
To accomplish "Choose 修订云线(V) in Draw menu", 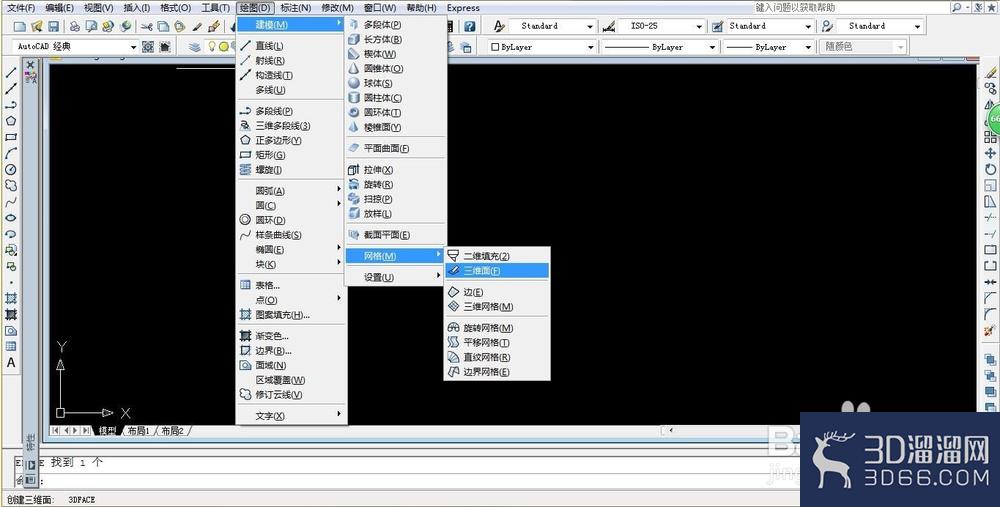I will pos(291,395).
